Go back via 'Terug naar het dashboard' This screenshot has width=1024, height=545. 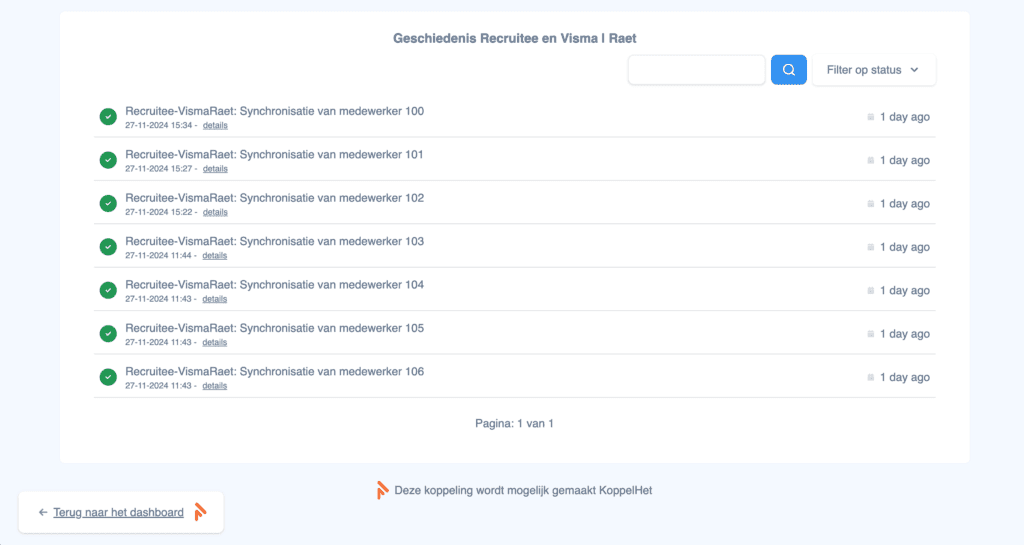coord(118,512)
